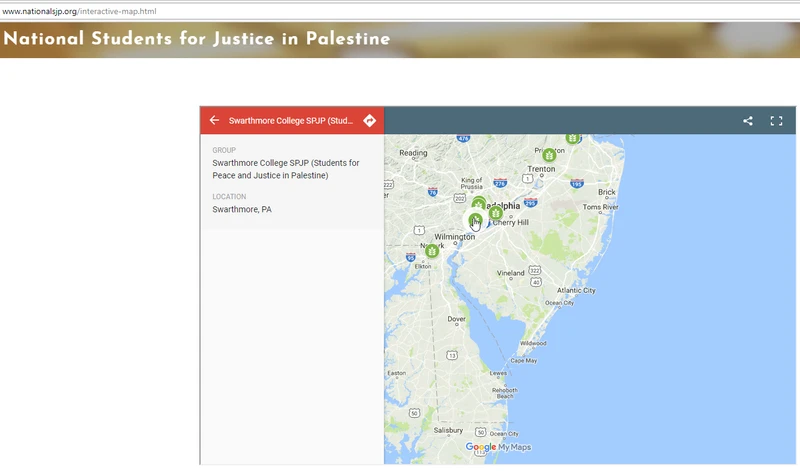Click the selected Swarthmore marker on map

click(x=475, y=221)
